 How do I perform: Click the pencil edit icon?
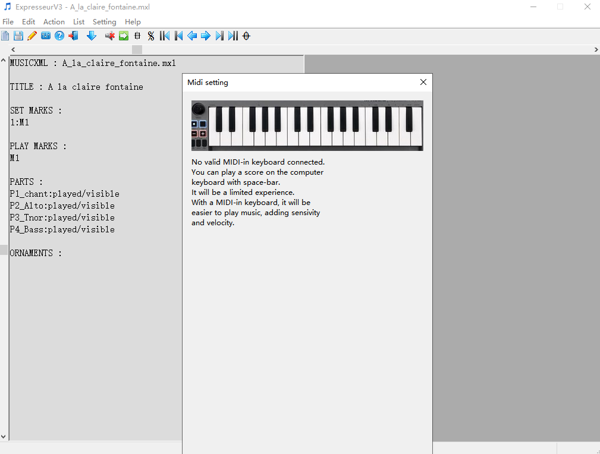[x=32, y=36]
